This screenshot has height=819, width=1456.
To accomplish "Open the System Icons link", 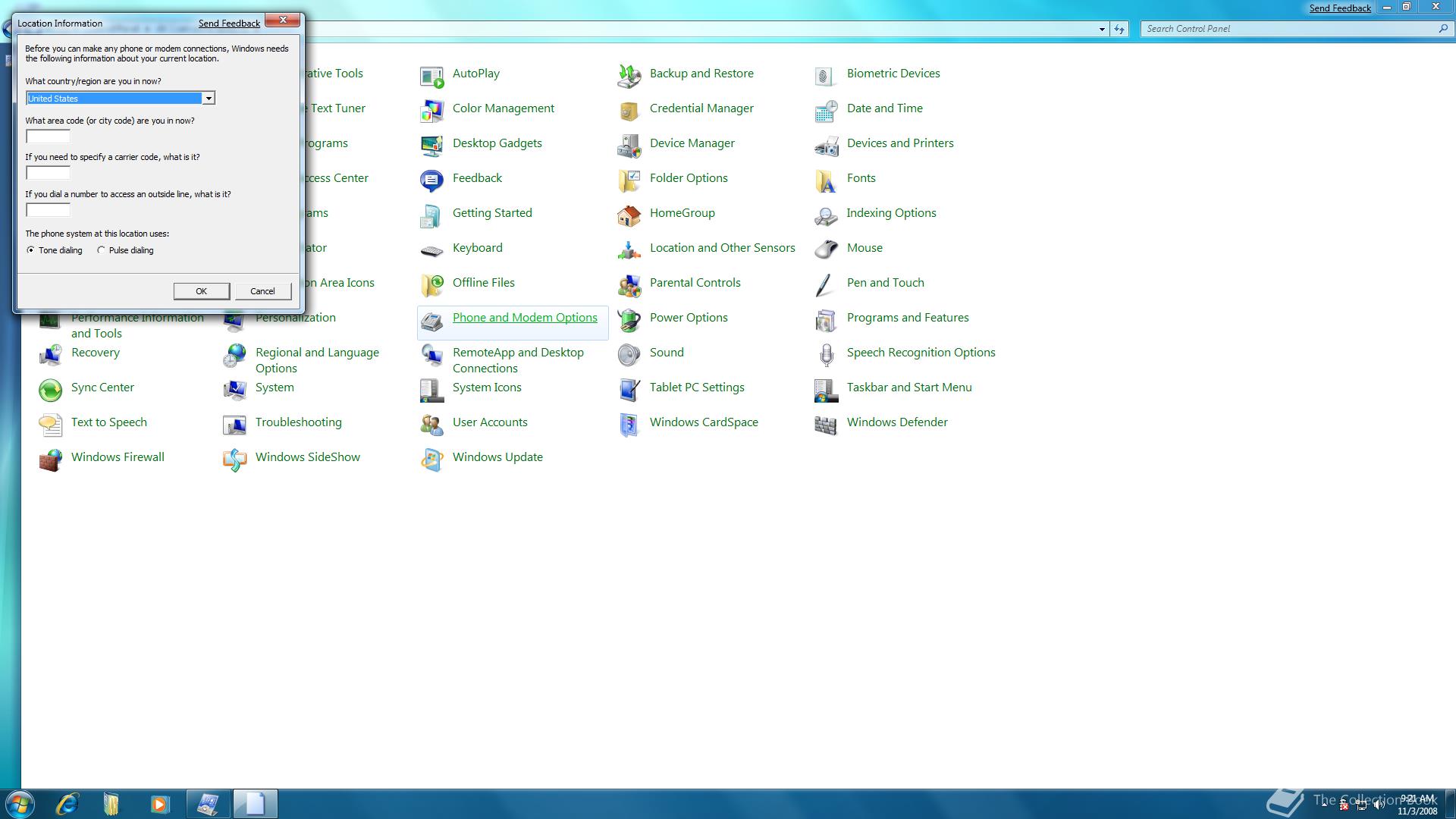I will (487, 388).
